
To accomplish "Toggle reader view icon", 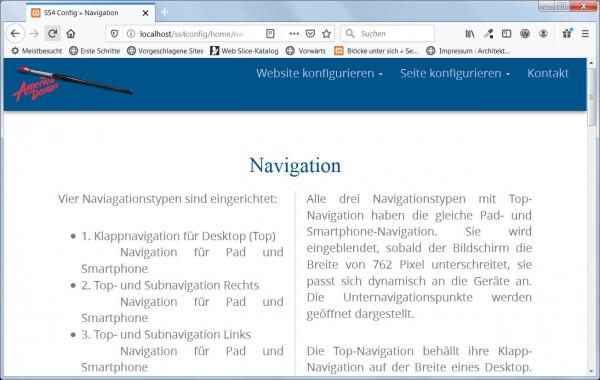I will (270, 34).
